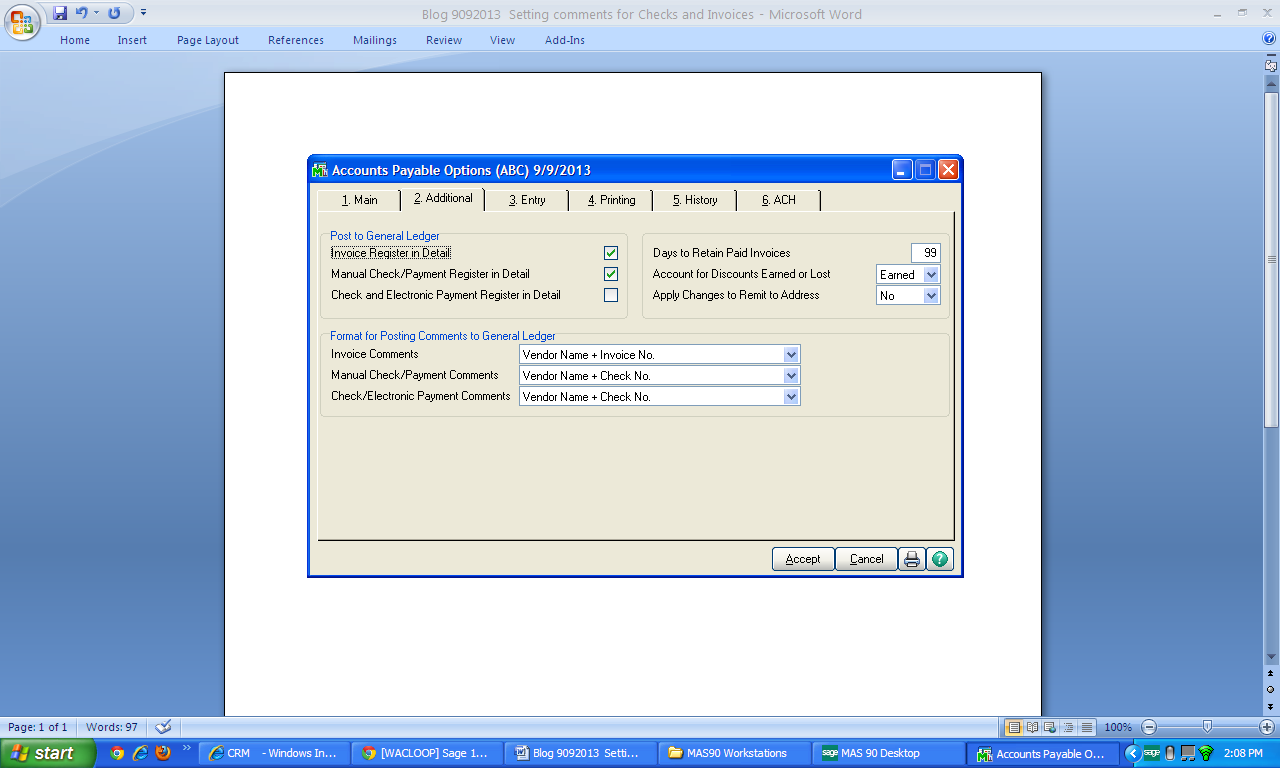1280x768 pixels.
Task: Save the document via Quick Access toolbar
Action: coord(60,13)
